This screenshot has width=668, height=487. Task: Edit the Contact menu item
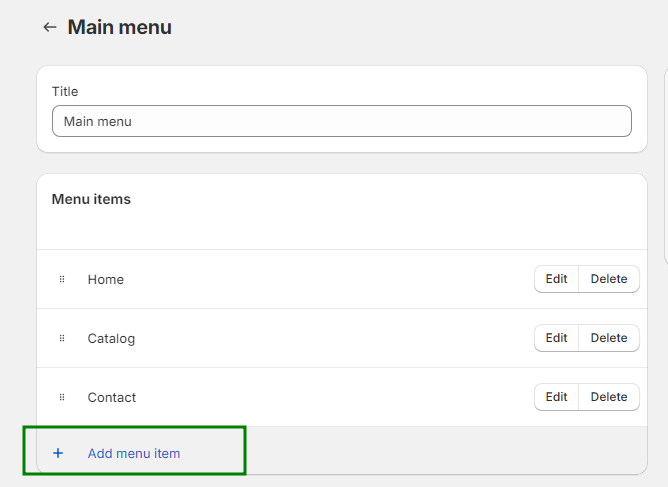pyautogui.click(x=556, y=397)
